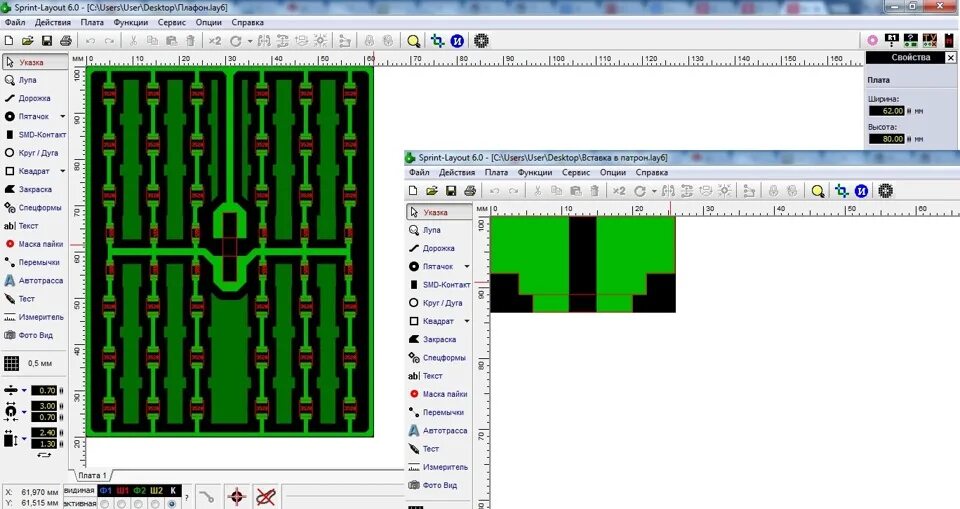Open Функции menu in Плафон window
The width and height of the screenshot is (960, 509).
click(130, 23)
